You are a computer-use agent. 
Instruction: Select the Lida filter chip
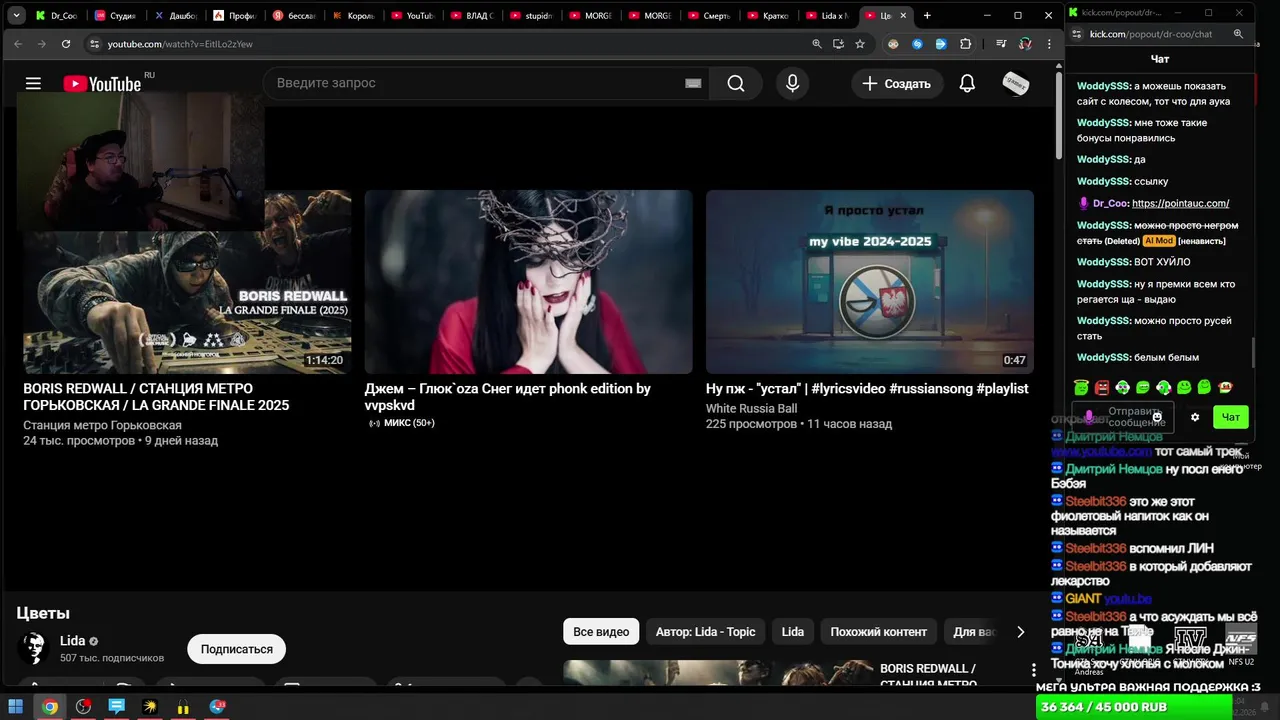click(793, 631)
